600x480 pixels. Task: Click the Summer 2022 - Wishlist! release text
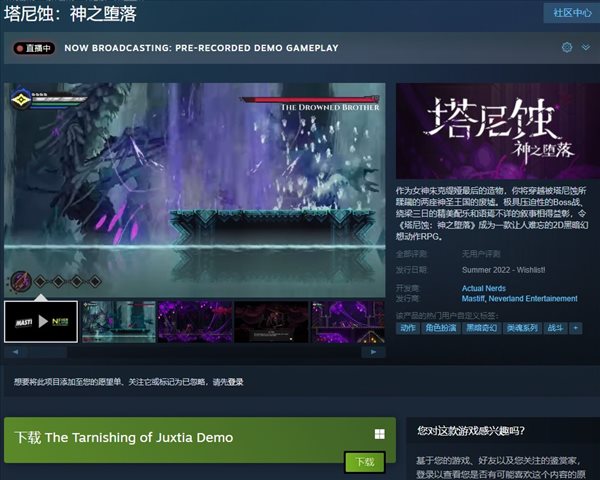(x=504, y=270)
